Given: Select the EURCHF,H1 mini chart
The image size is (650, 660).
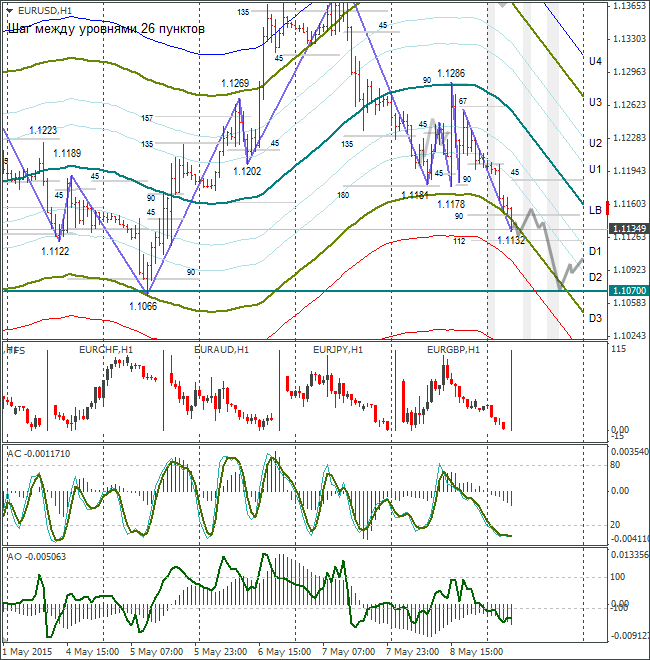Looking at the screenshot, I should click(105, 389).
